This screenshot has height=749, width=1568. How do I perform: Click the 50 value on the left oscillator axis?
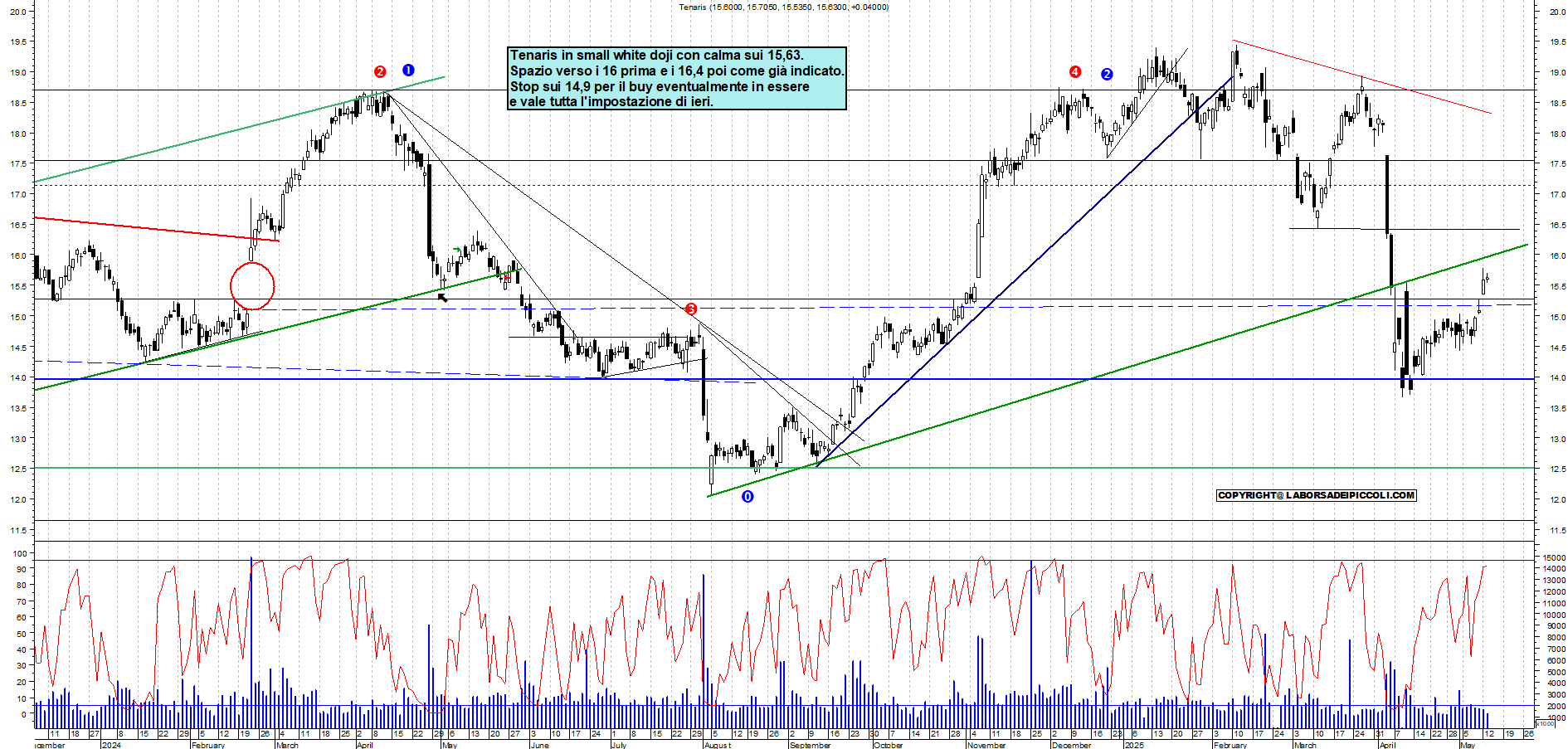(x=22, y=634)
